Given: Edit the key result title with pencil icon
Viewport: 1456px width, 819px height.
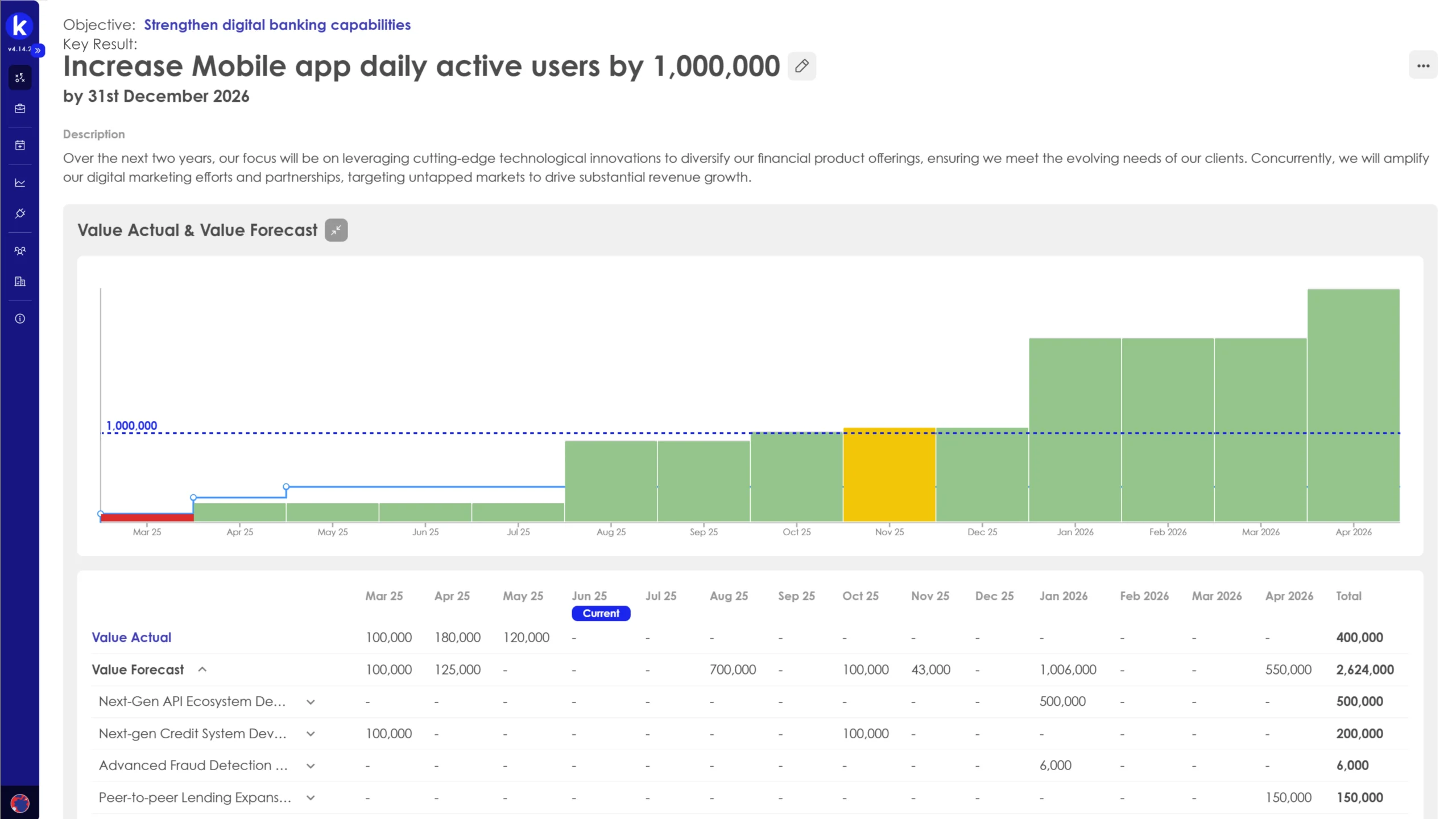Looking at the screenshot, I should (x=801, y=66).
